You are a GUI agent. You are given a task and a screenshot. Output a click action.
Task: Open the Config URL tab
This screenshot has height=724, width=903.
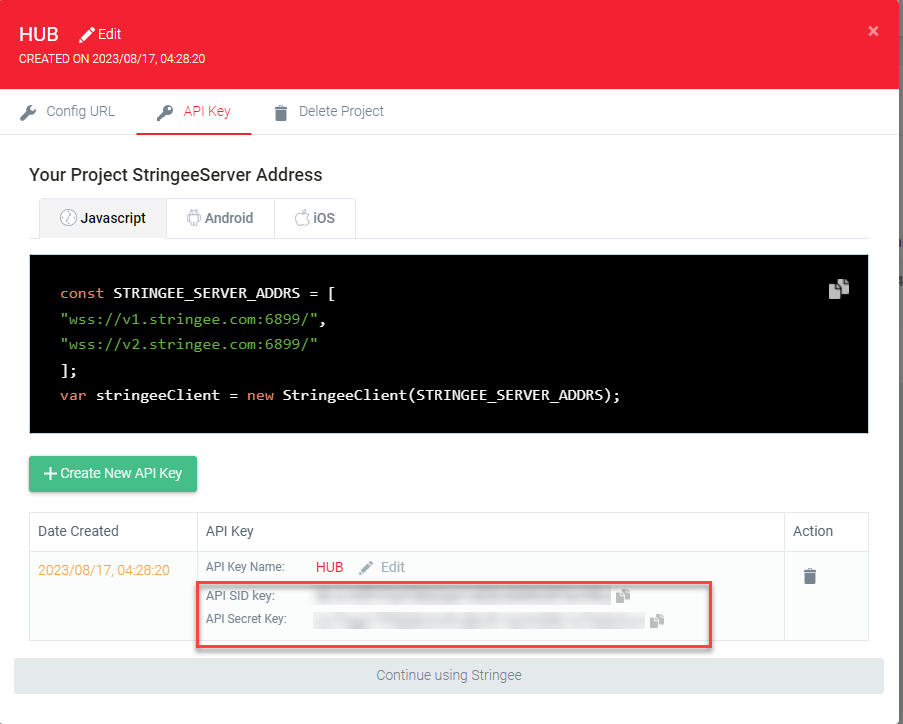point(68,111)
